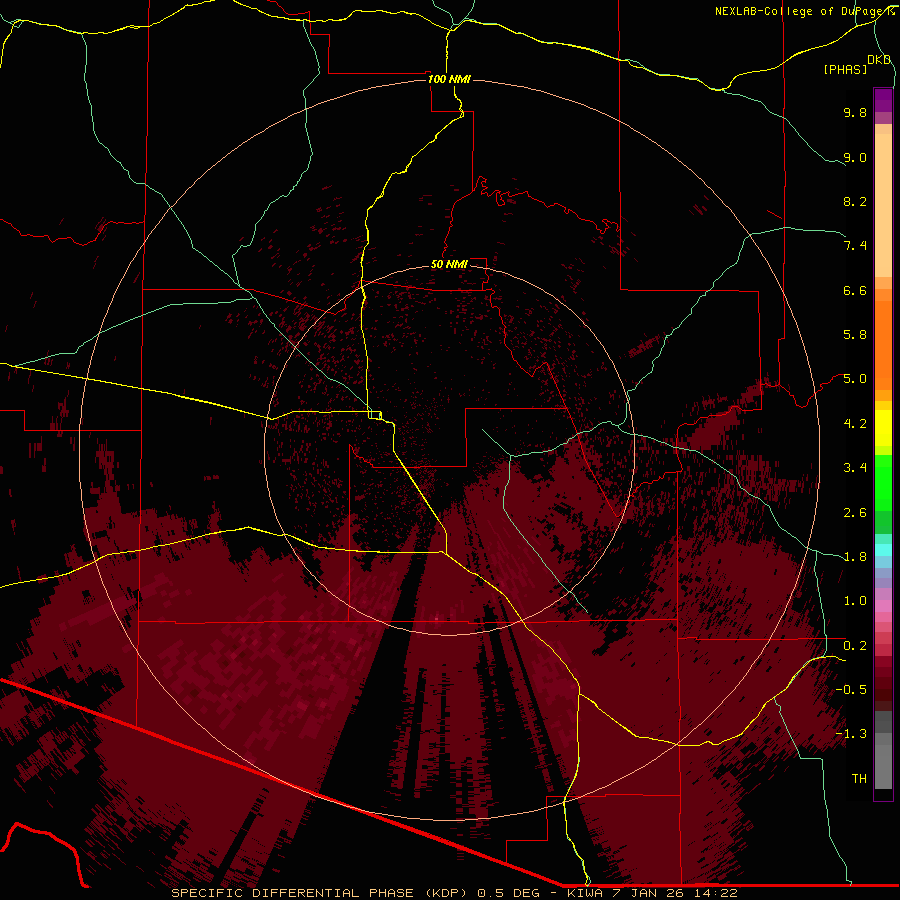Pick the cyan color bar segment
This screenshot has height=900, width=900.
tap(883, 550)
